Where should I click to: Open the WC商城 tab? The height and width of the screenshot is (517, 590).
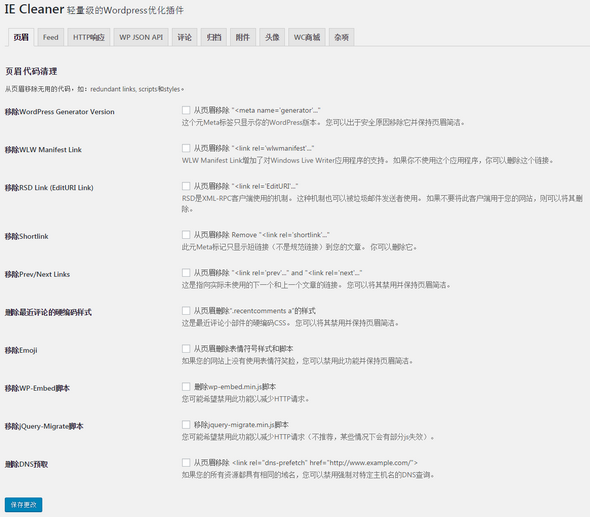307,37
